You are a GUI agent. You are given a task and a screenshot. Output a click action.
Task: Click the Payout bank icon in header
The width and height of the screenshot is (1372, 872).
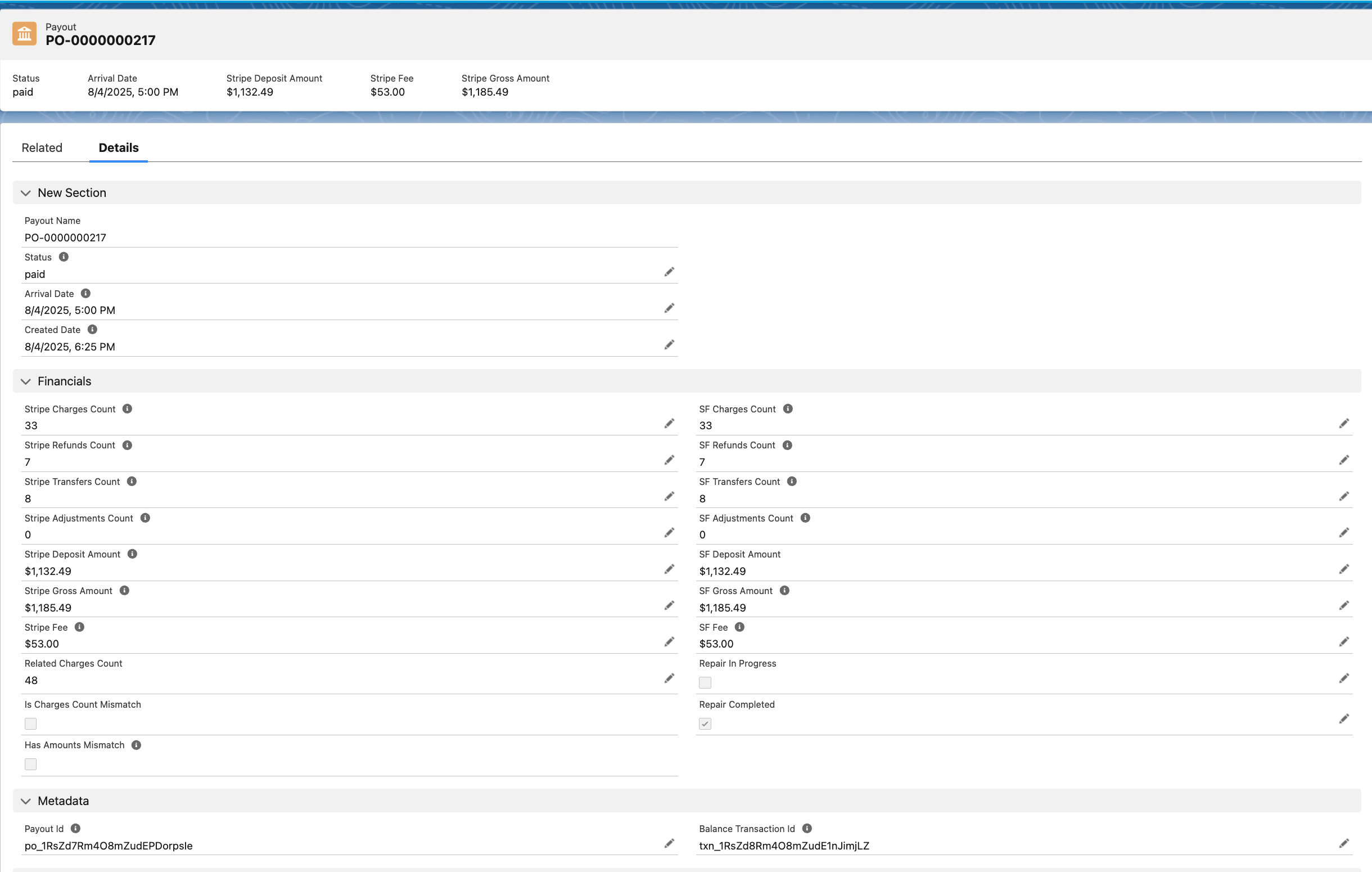[x=25, y=34]
